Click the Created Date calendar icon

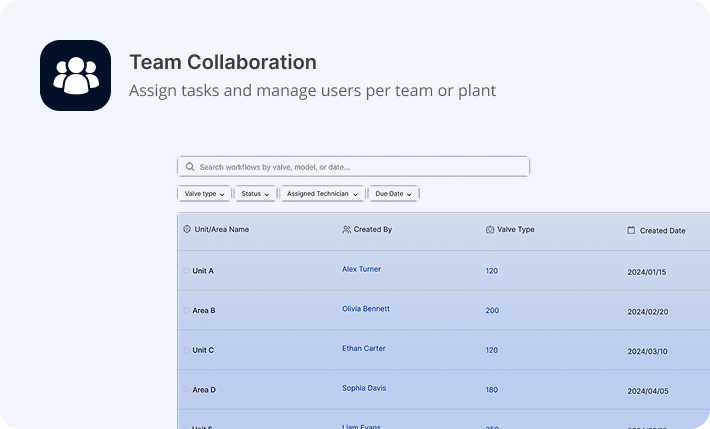[x=631, y=230]
